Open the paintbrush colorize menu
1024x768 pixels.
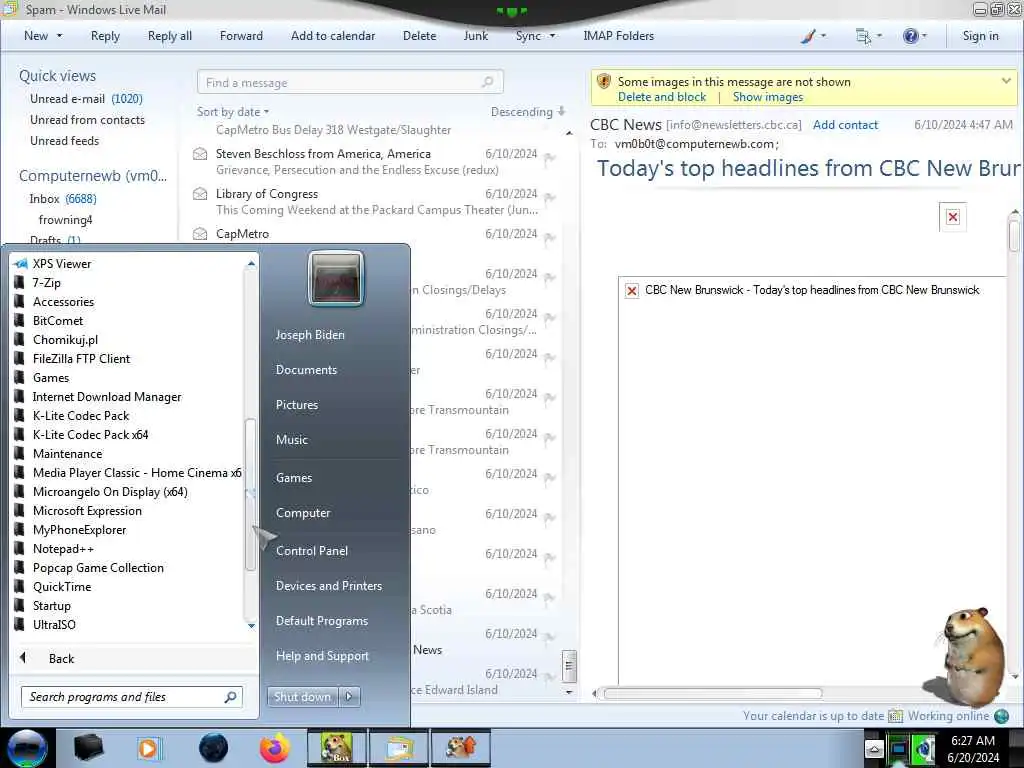pos(813,36)
